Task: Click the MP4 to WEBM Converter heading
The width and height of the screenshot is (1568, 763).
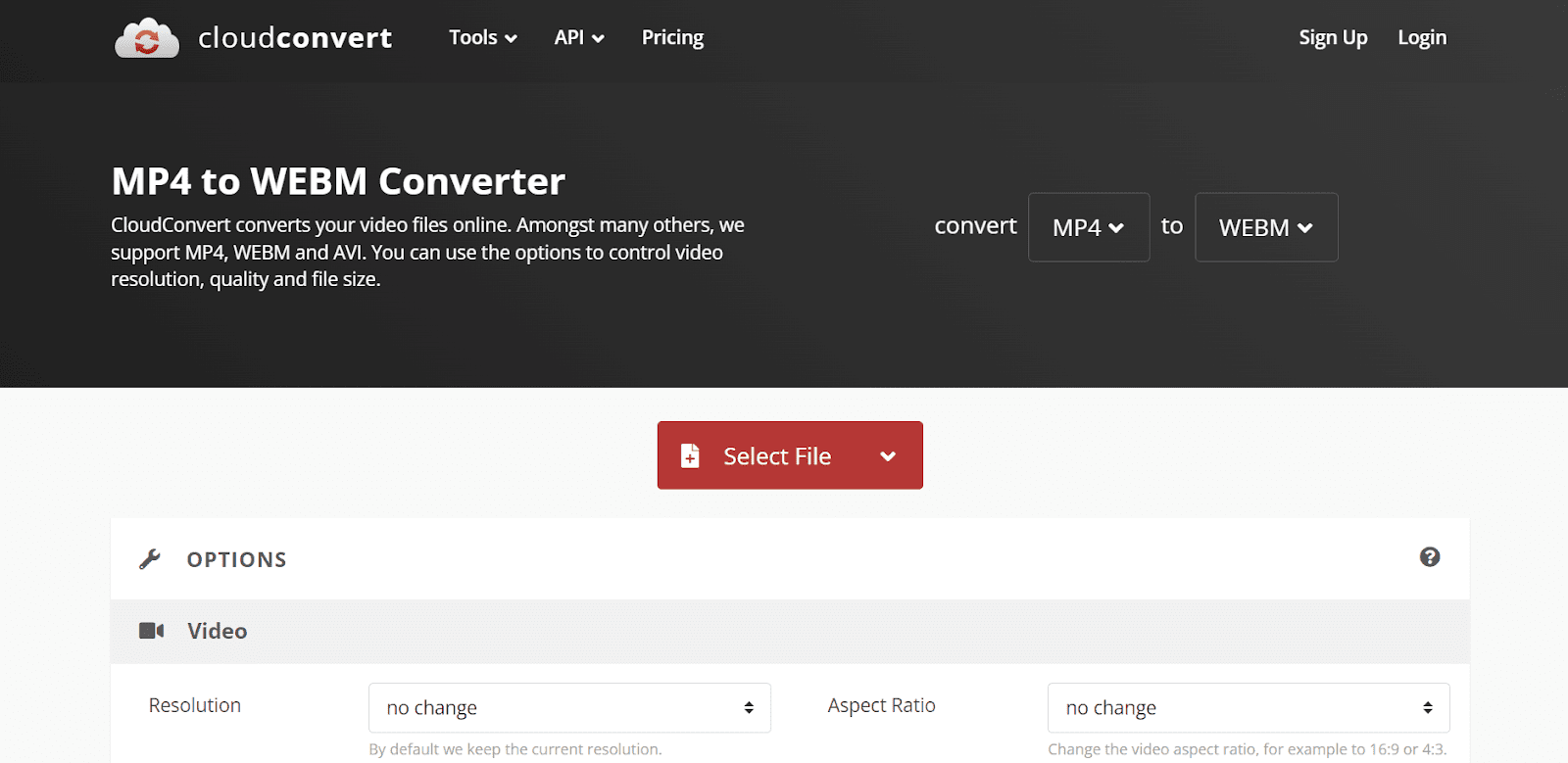Action: tap(338, 181)
